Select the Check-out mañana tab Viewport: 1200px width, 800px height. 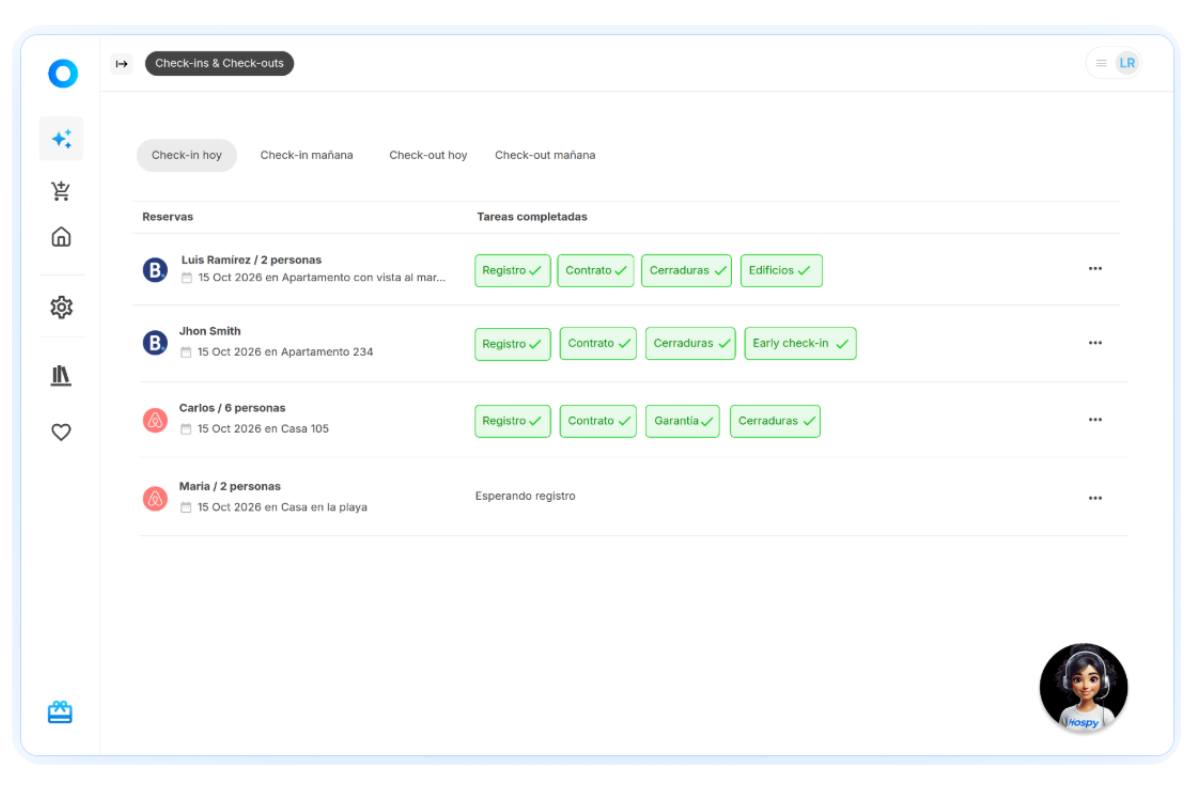point(545,155)
